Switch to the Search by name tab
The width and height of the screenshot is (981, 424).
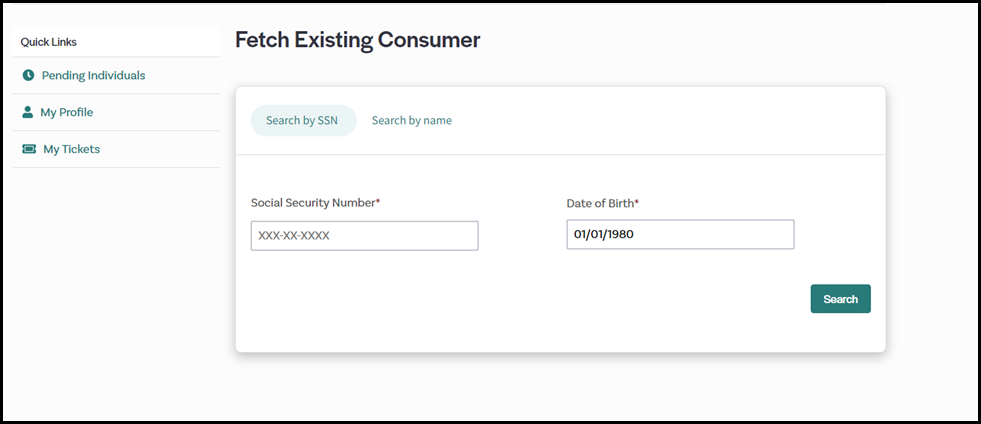pyautogui.click(x=411, y=120)
